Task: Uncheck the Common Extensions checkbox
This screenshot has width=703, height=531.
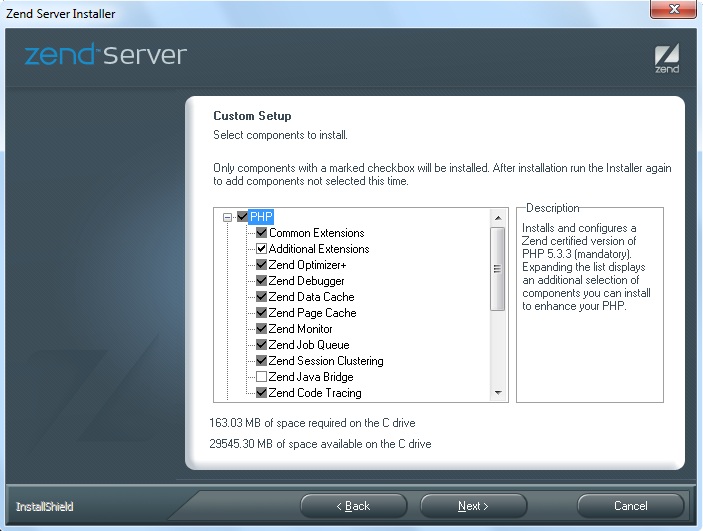Action: click(261, 233)
